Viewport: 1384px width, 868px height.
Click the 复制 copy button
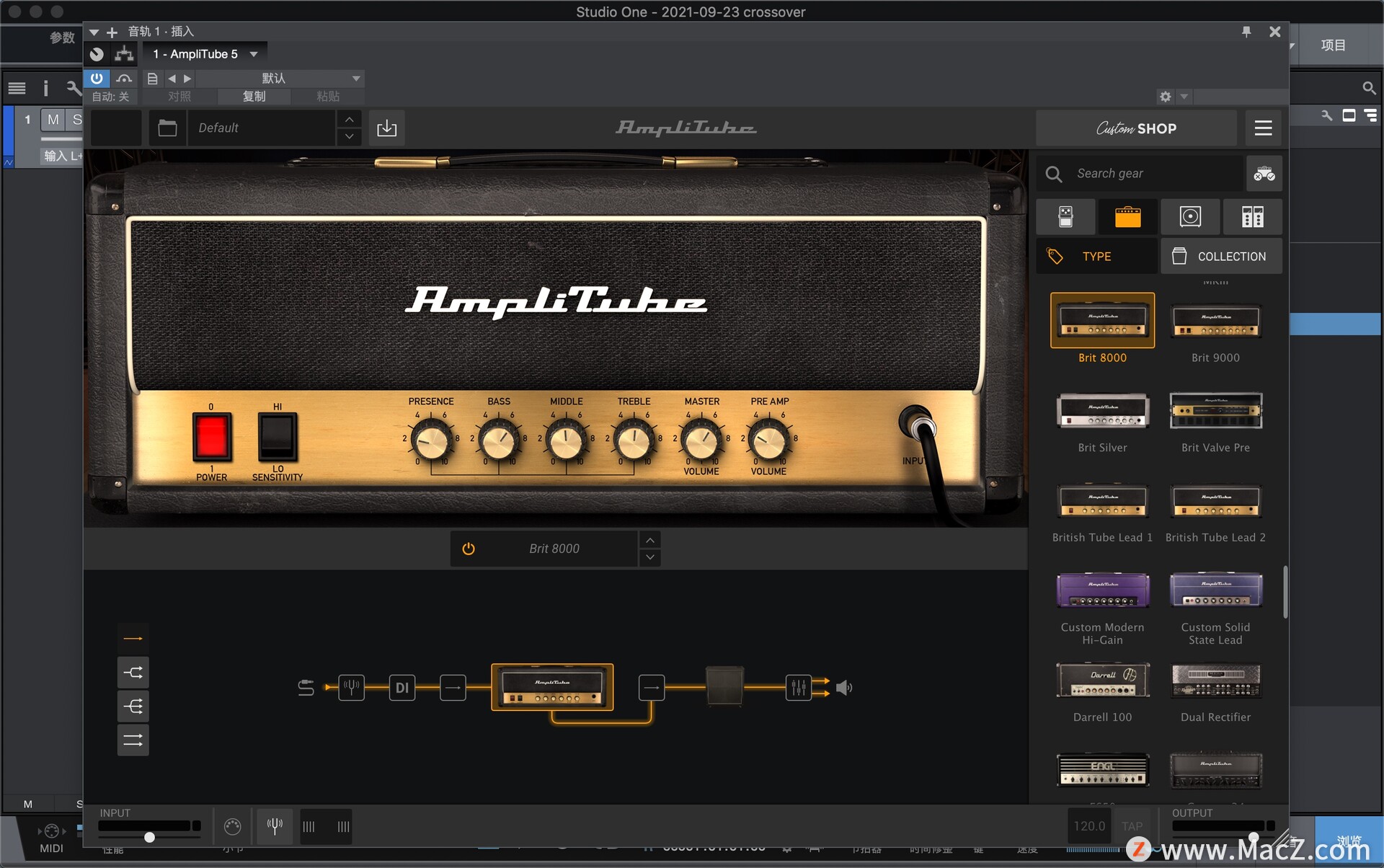coord(254,97)
